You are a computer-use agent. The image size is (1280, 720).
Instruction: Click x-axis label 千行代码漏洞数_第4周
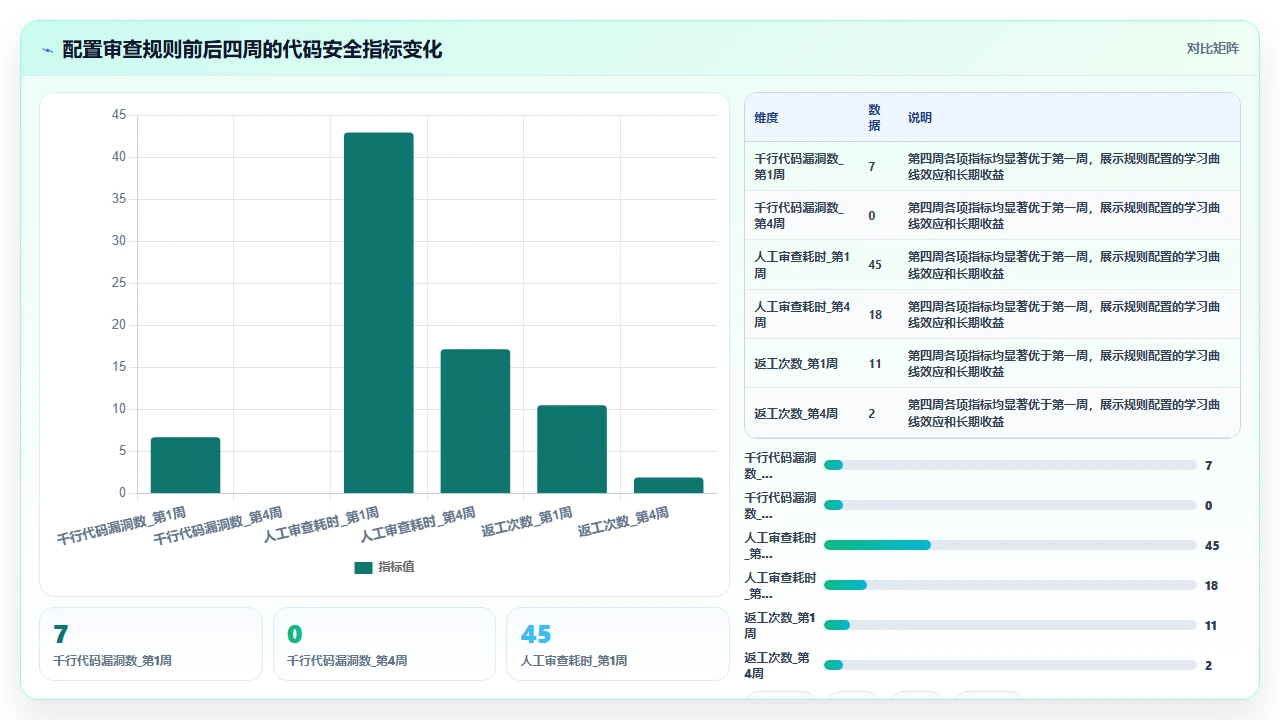(218, 526)
